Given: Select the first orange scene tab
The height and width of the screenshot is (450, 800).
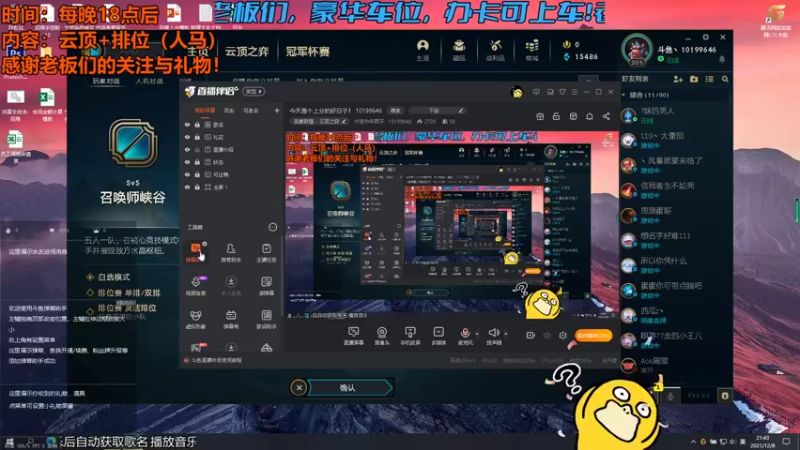Looking at the screenshot, I should point(205,110).
